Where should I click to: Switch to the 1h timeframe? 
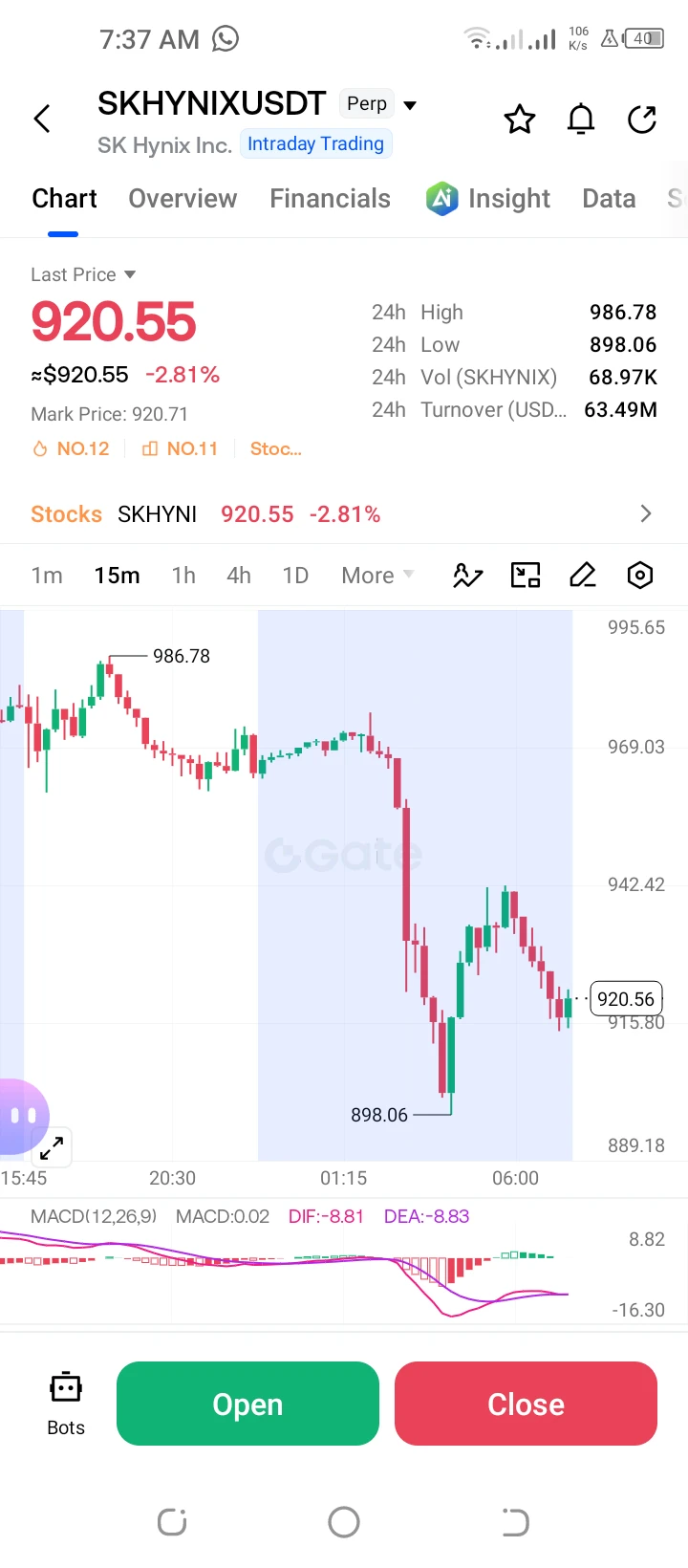[183, 576]
